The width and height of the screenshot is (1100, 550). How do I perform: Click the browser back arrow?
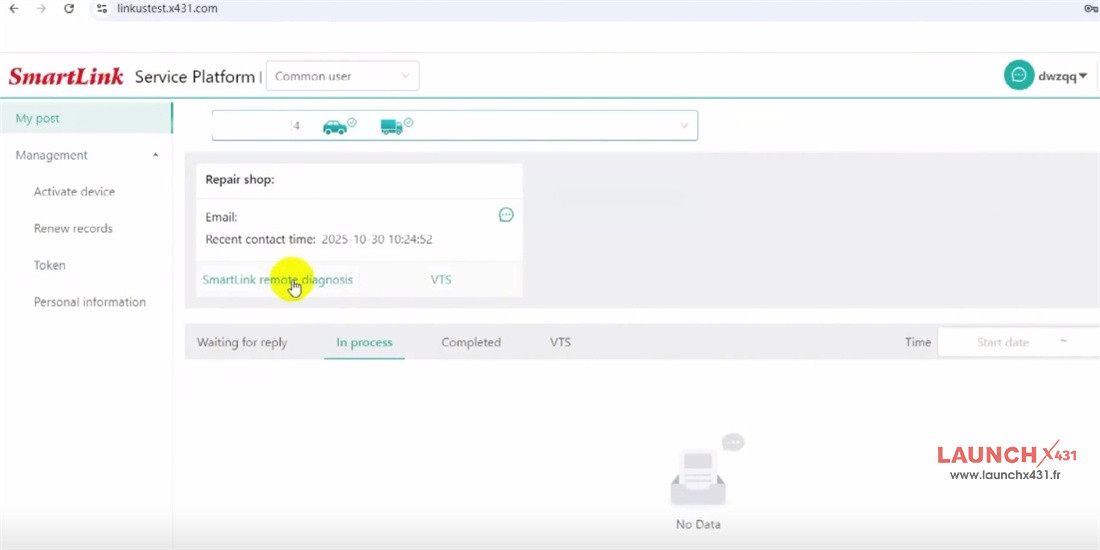pyautogui.click(x=14, y=9)
